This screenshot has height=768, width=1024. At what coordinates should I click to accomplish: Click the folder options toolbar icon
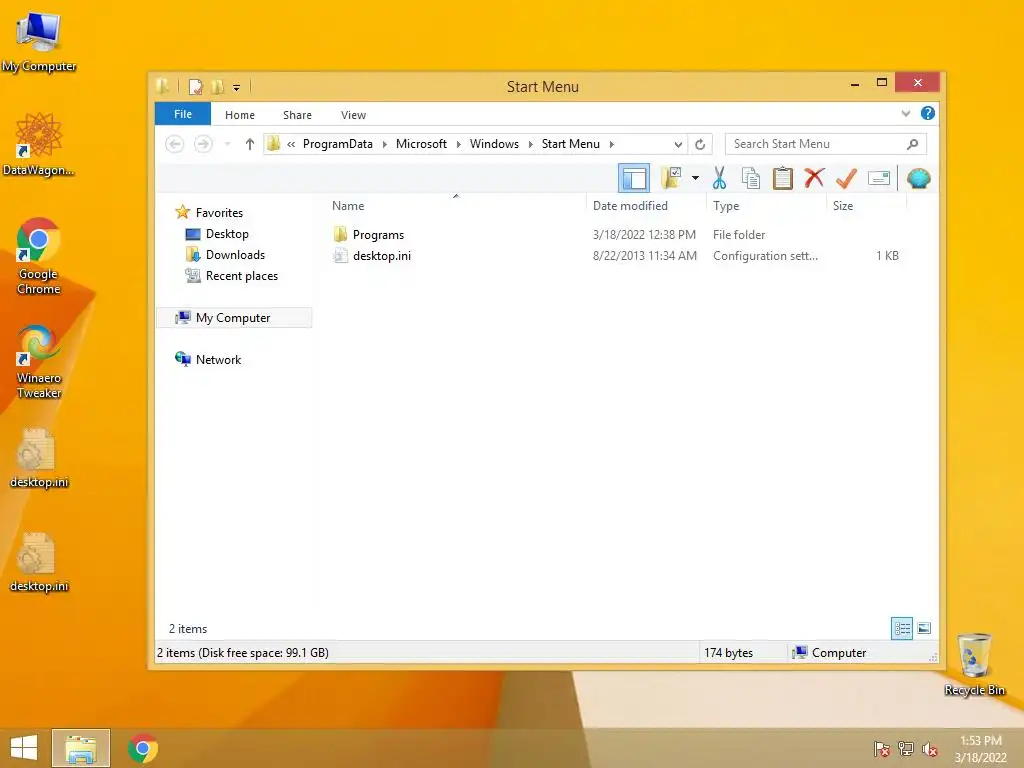[671, 178]
